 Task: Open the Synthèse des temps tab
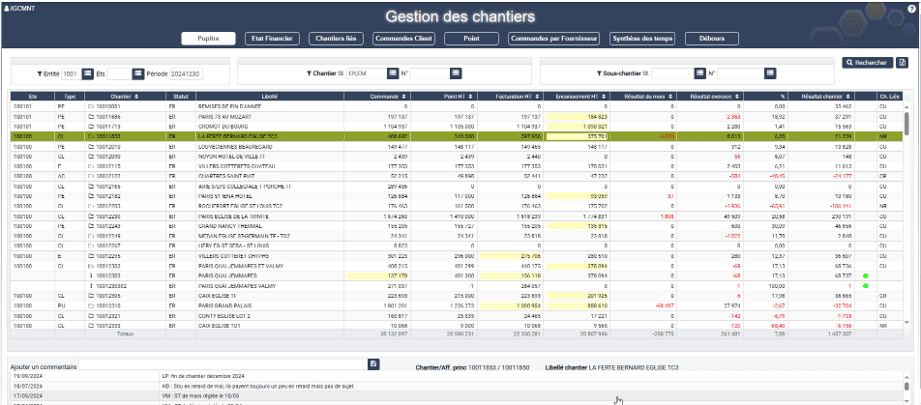[643, 39]
